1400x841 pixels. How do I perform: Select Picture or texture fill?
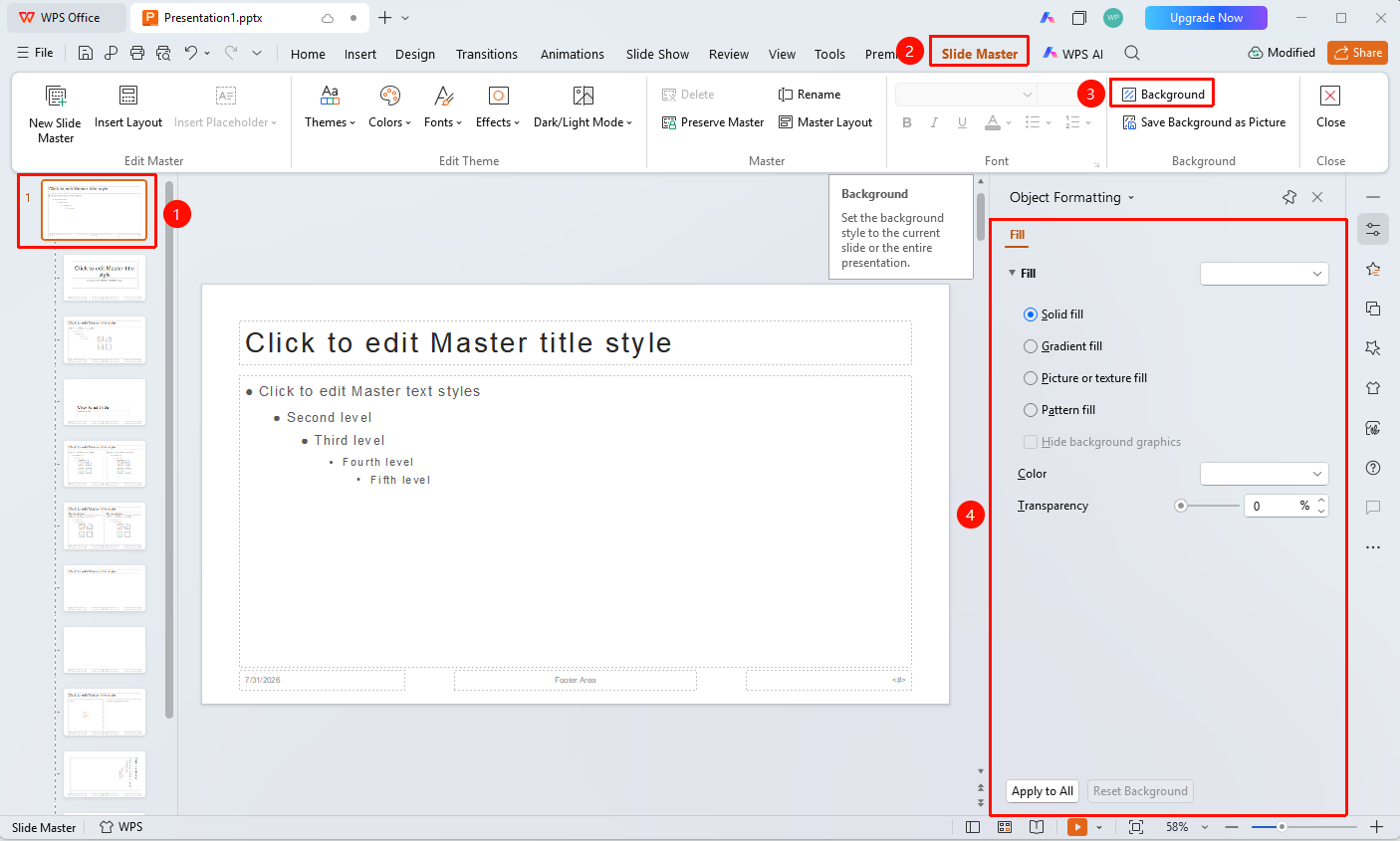[x=1031, y=378]
